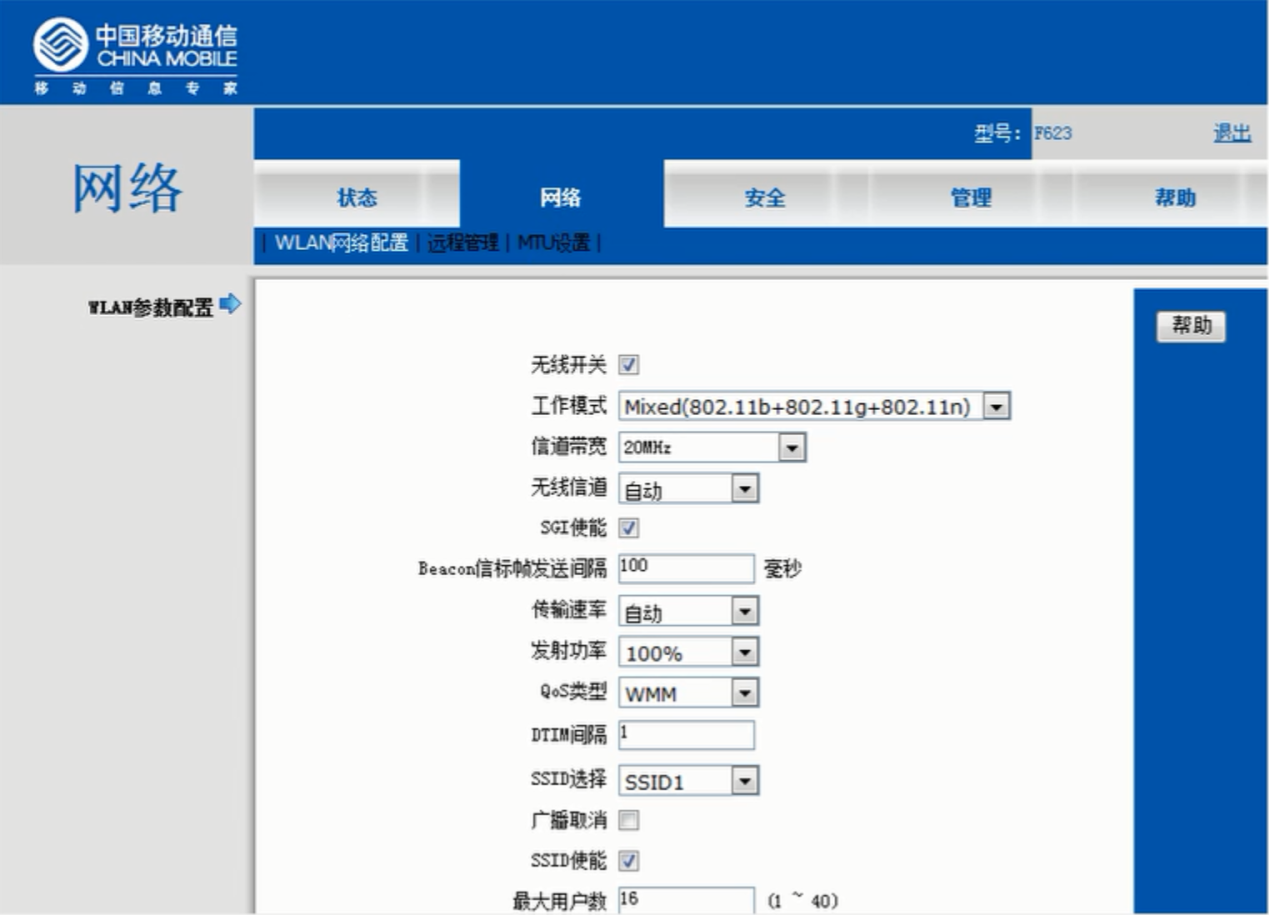Toggle the SSID使能 checkbox
The image size is (1269, 915).
point(630,860)
